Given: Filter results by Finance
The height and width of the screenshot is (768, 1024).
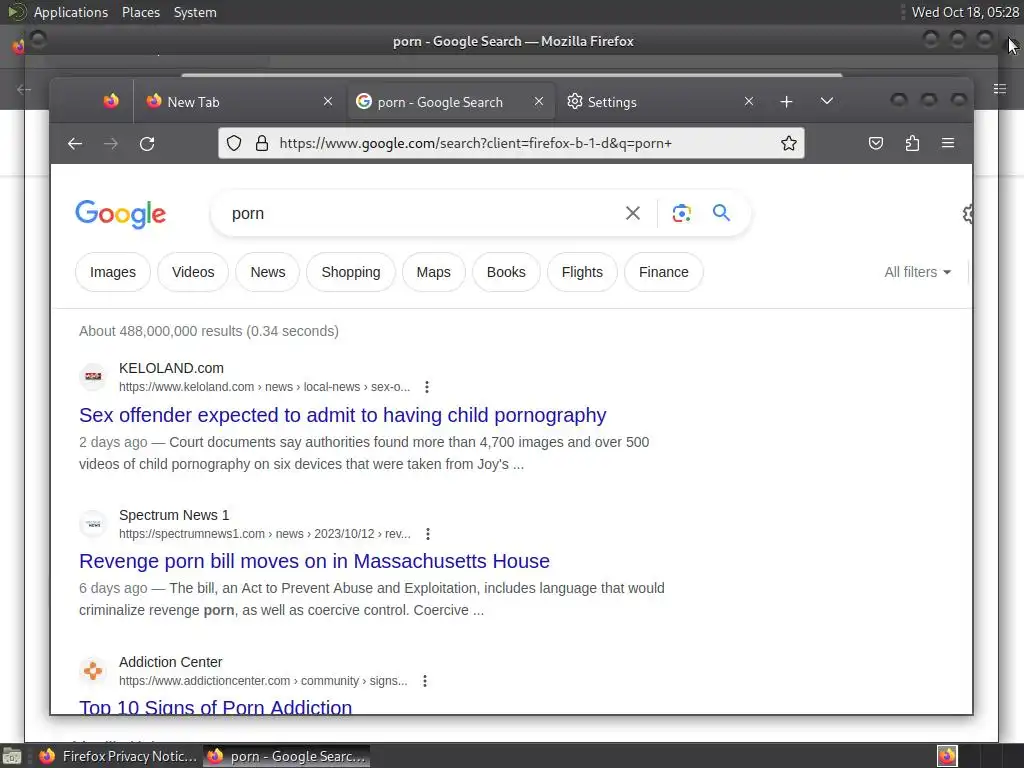Looking at the screenshot, I should pyautogui.click(x=664, y=272).
